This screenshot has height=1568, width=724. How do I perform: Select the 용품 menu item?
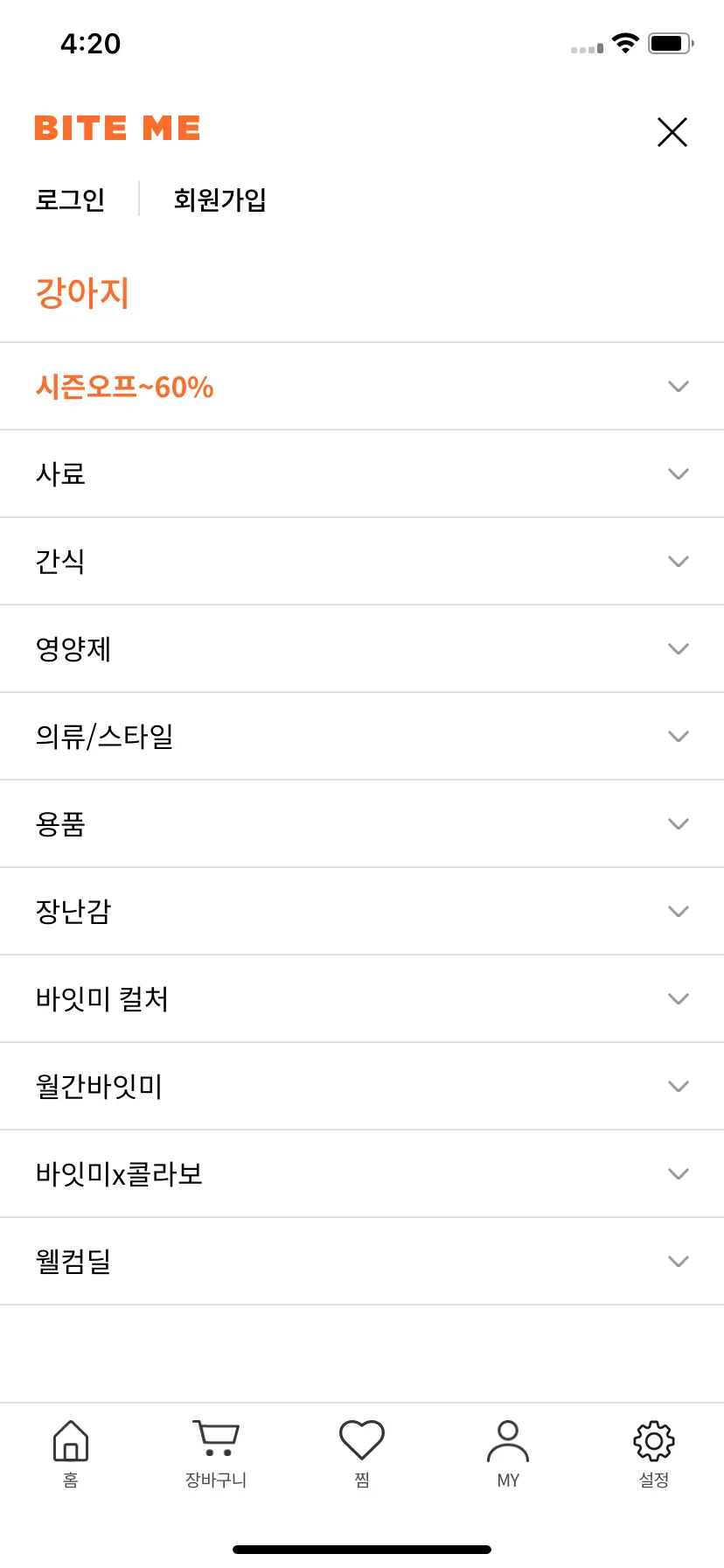362,823
